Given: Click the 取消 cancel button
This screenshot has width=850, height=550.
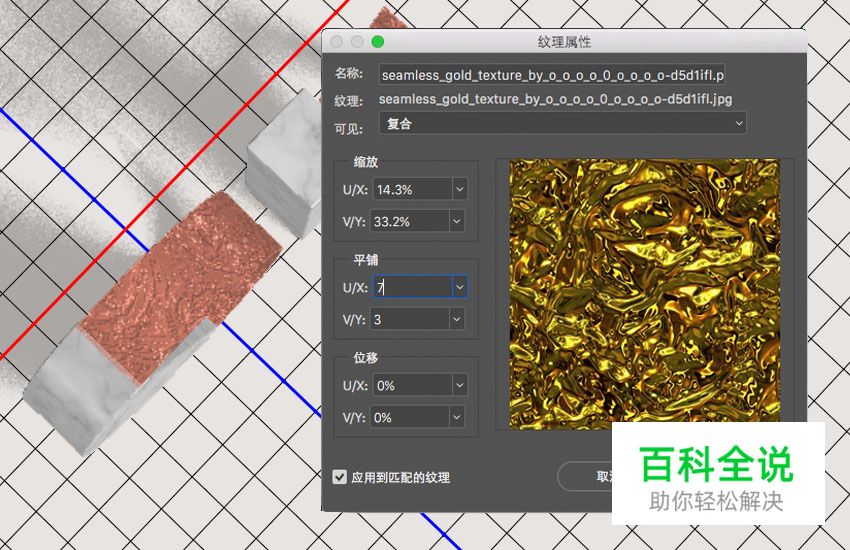Looking at the screenshot, I should coord(587,476).
